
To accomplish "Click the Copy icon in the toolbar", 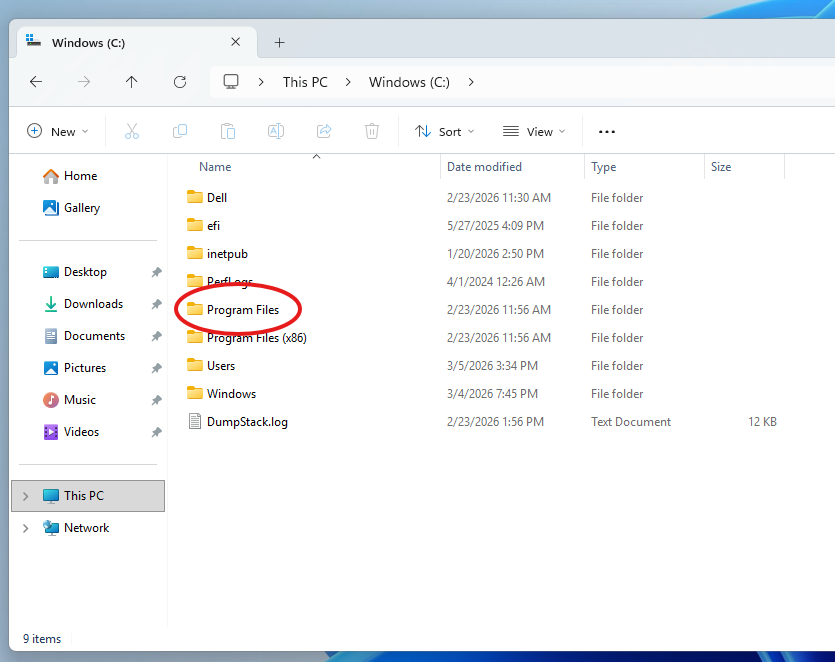I will (x=180, y=130).
